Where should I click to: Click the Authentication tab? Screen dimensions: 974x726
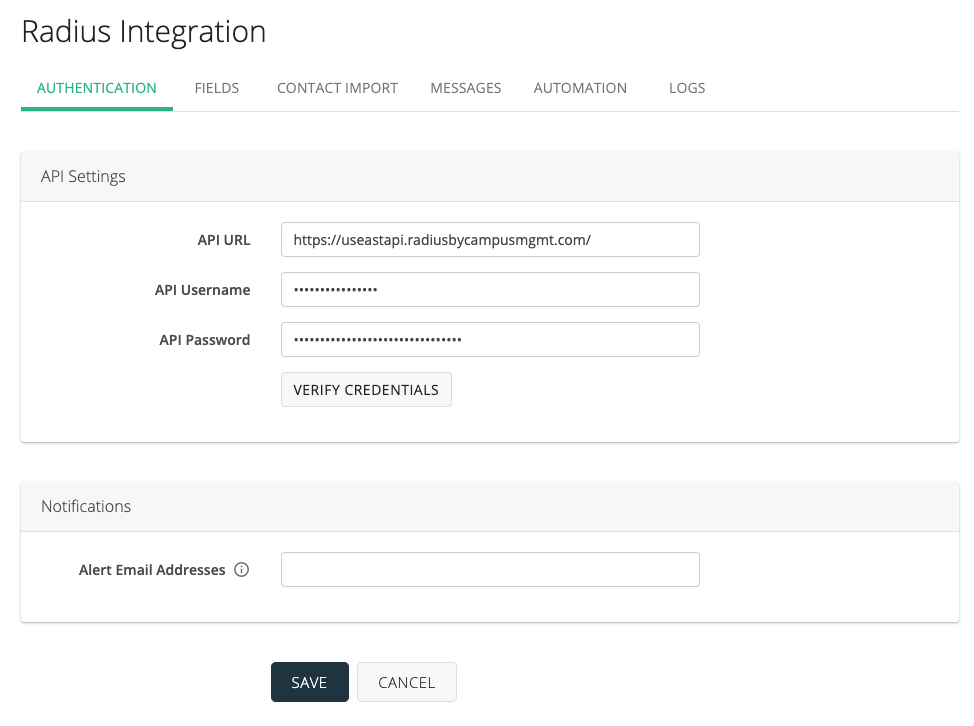click(x=97, y=88)
